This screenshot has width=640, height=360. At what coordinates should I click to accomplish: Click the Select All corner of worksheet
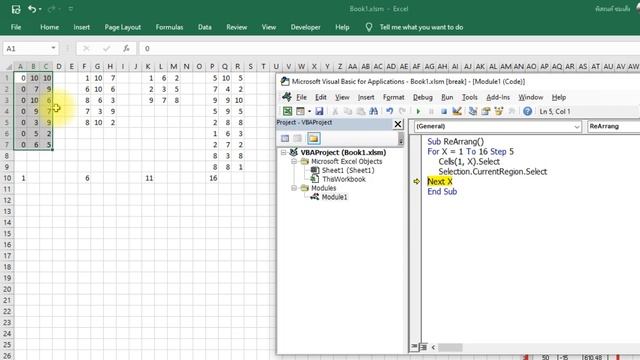(8, 67)
